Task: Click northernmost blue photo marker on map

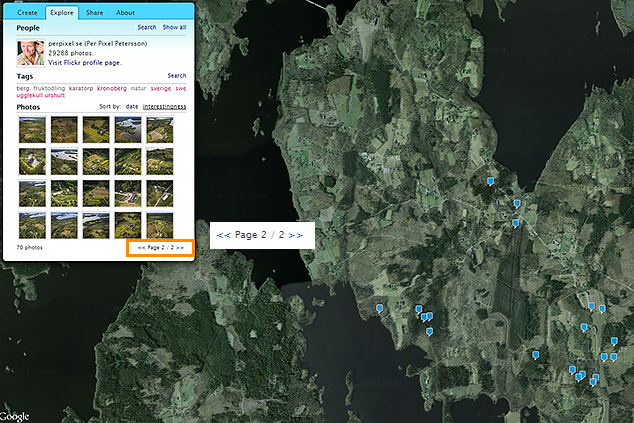Action: (x=490, y=181)
